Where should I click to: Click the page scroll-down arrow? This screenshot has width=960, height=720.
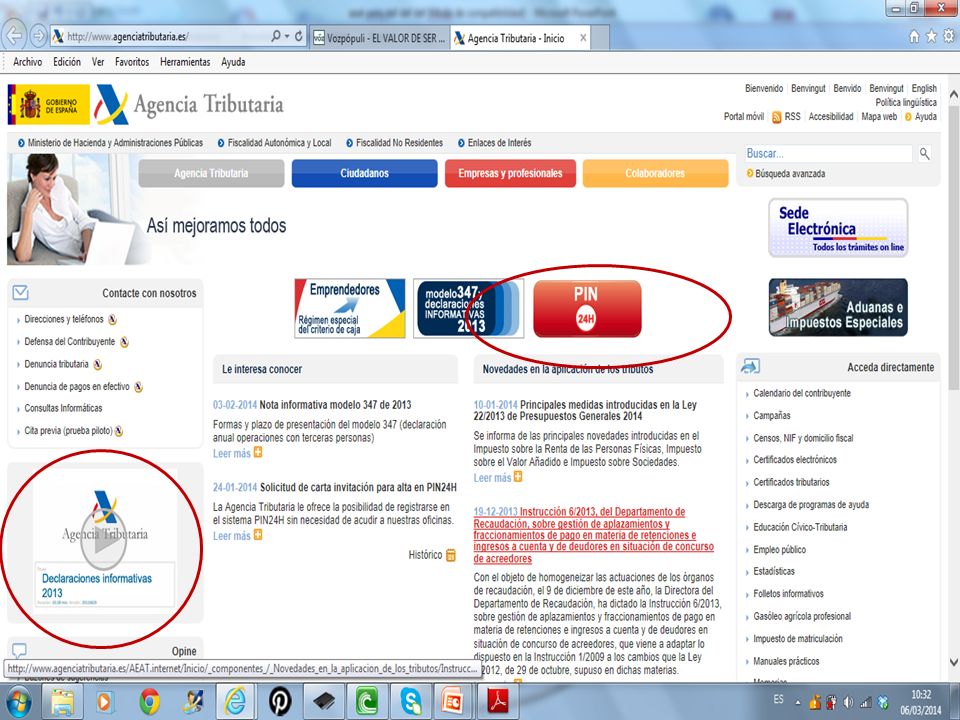953,662
